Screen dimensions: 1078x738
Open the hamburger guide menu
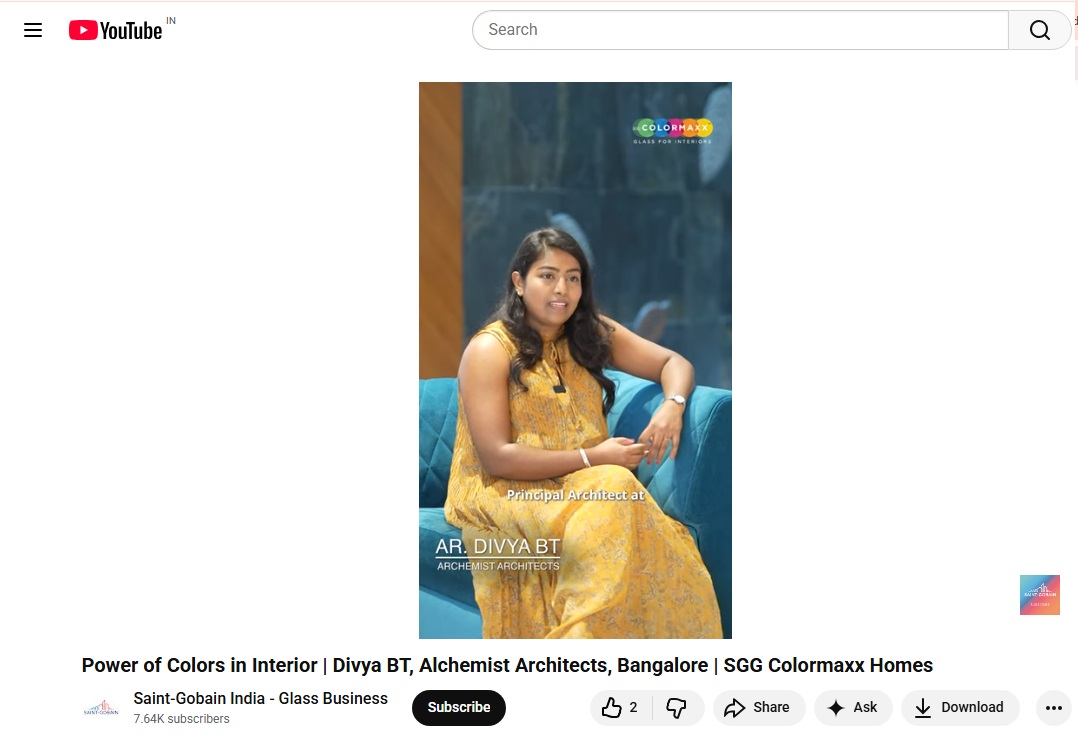33,30
